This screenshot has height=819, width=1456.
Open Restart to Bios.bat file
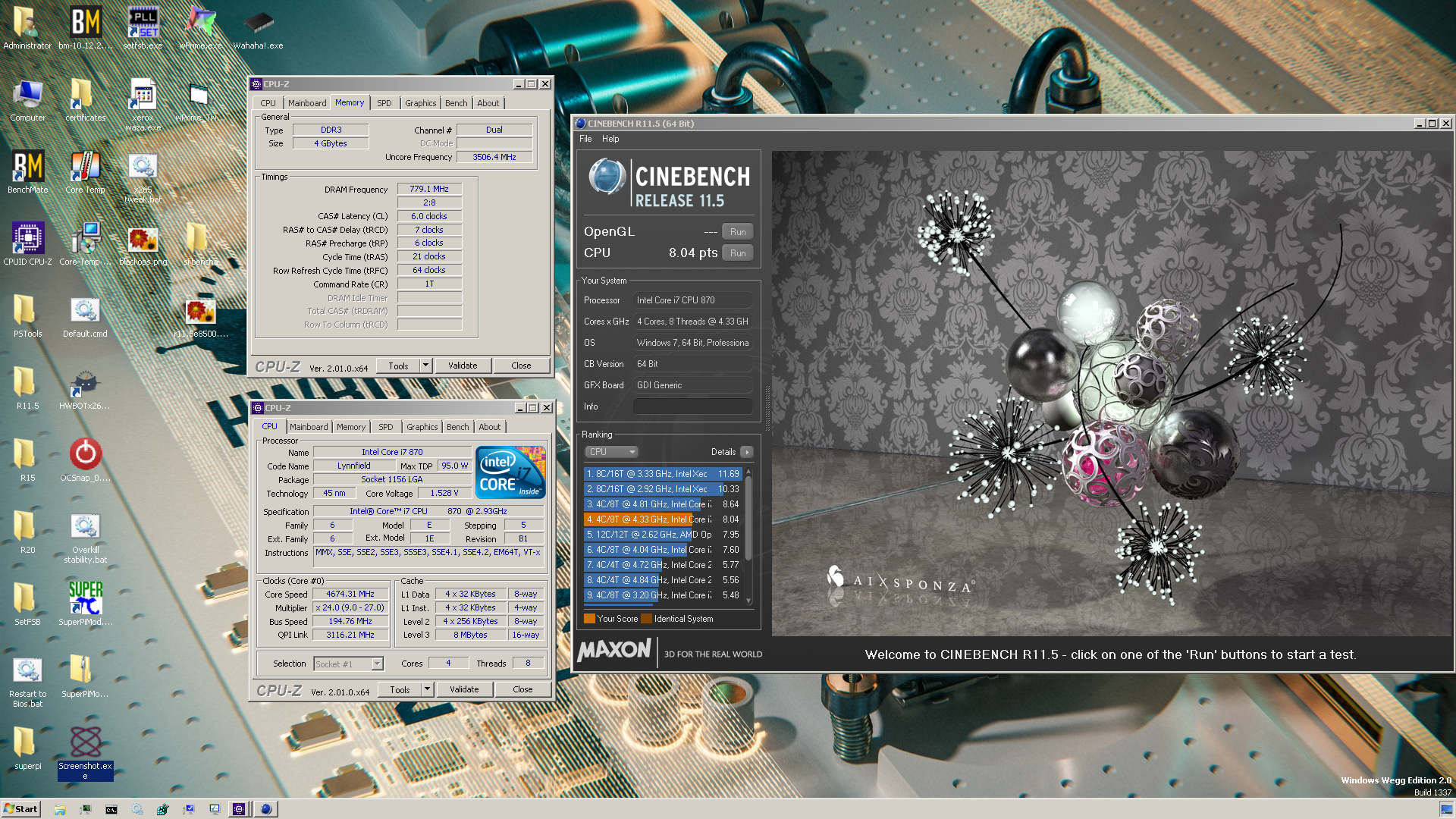pyautogui.click(x=28, y=682)
